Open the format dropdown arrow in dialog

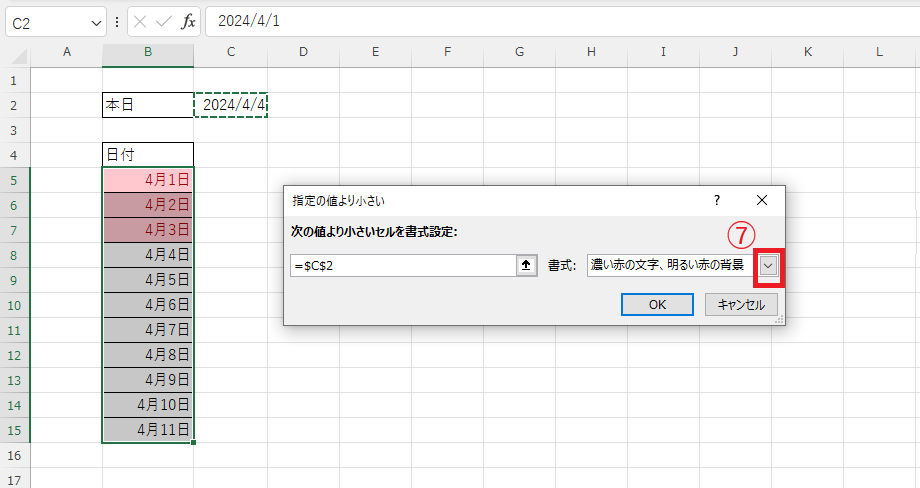click(x=768, y=266)
